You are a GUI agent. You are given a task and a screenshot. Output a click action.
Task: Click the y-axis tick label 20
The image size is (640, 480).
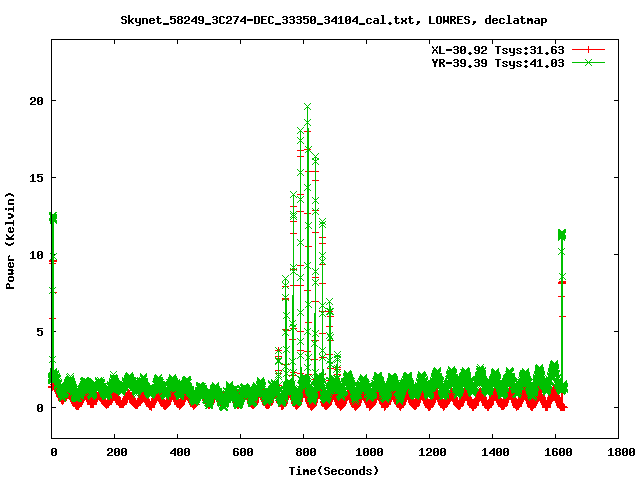coord(36,101)
